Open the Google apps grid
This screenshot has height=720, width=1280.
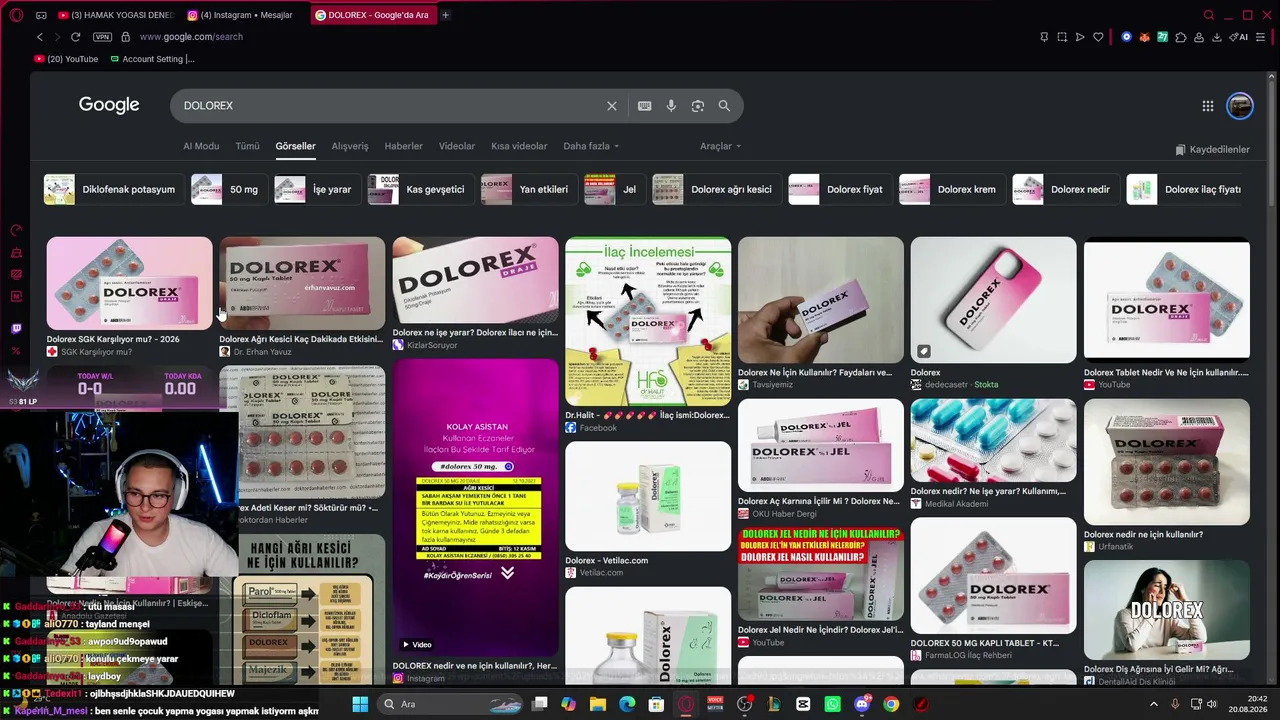coord(1208,106)
